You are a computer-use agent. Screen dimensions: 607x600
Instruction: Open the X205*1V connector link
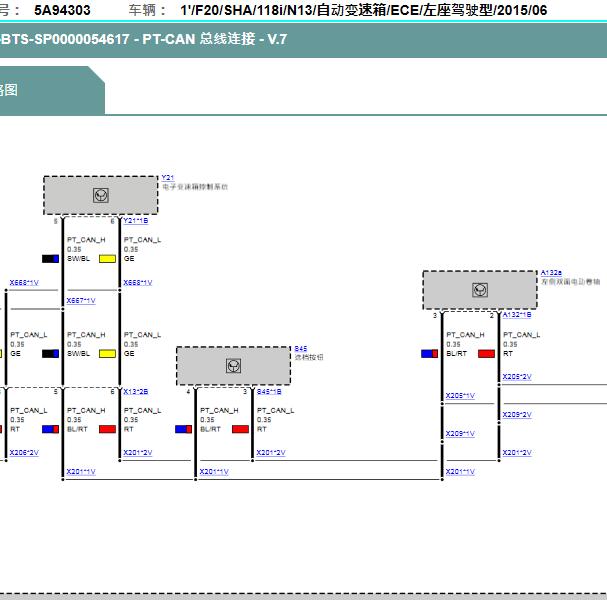460,396
